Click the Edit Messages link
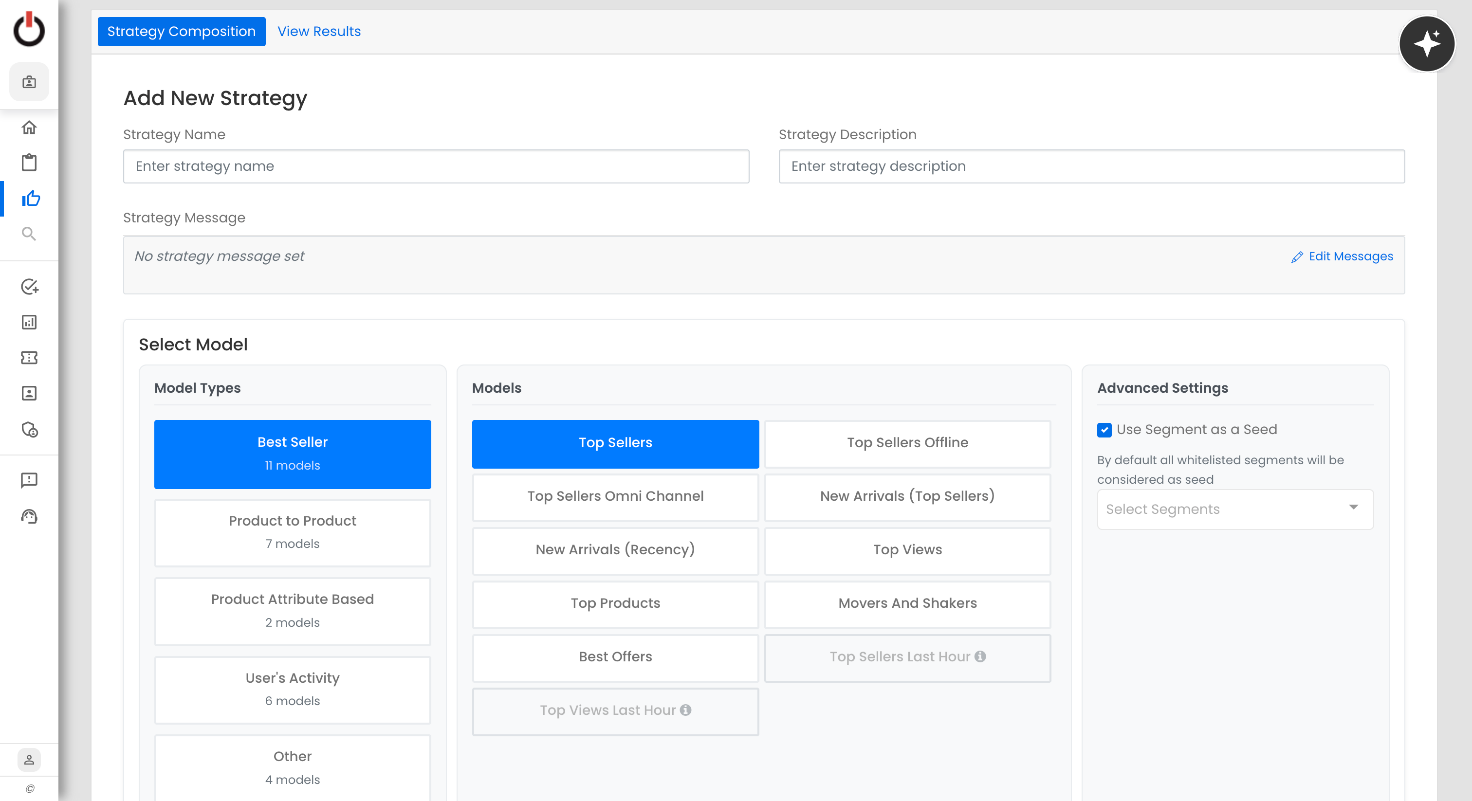Viewport: 1472px width, 801px height. pos(1342,257)
